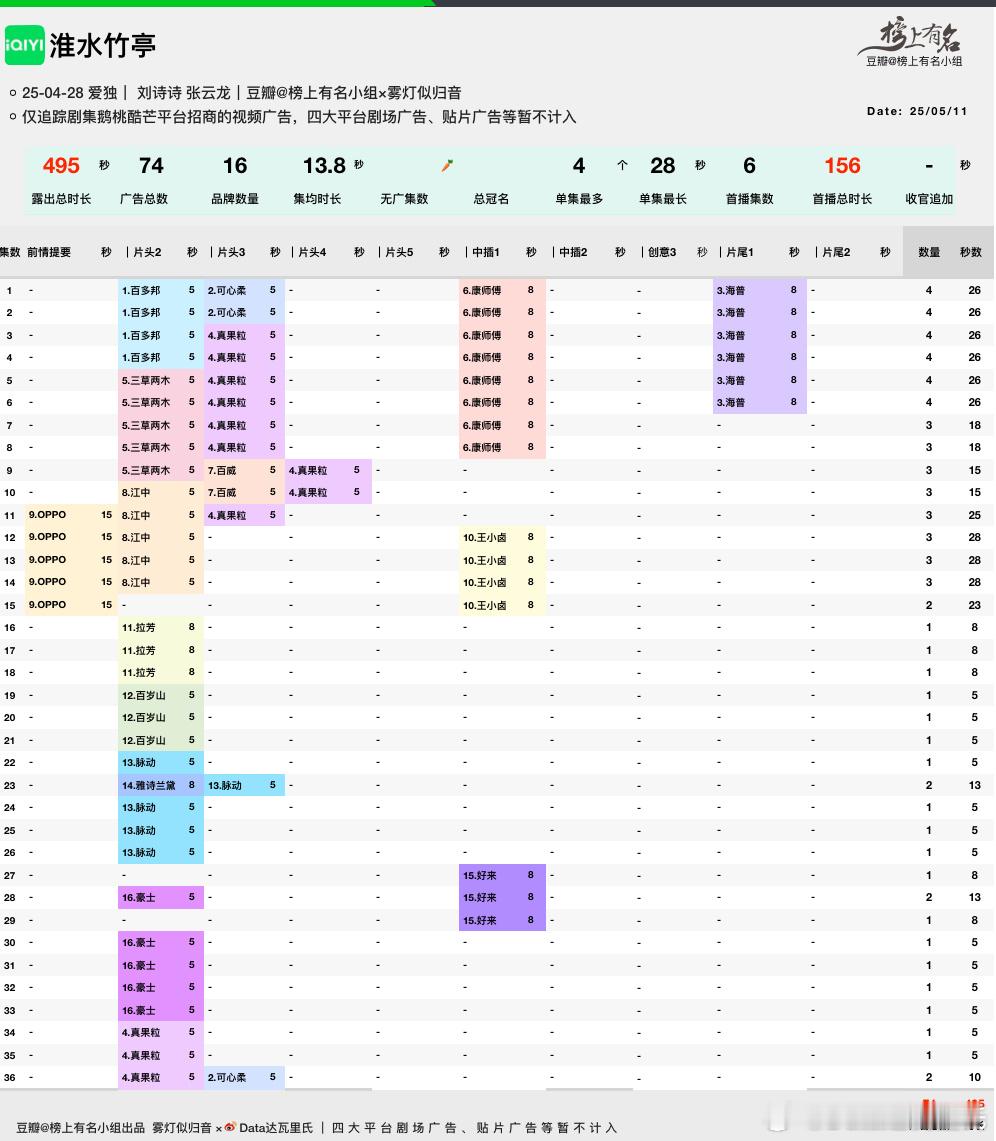Click the 中插1 column header
The image size is (996, 1141).
coord(486,252)
